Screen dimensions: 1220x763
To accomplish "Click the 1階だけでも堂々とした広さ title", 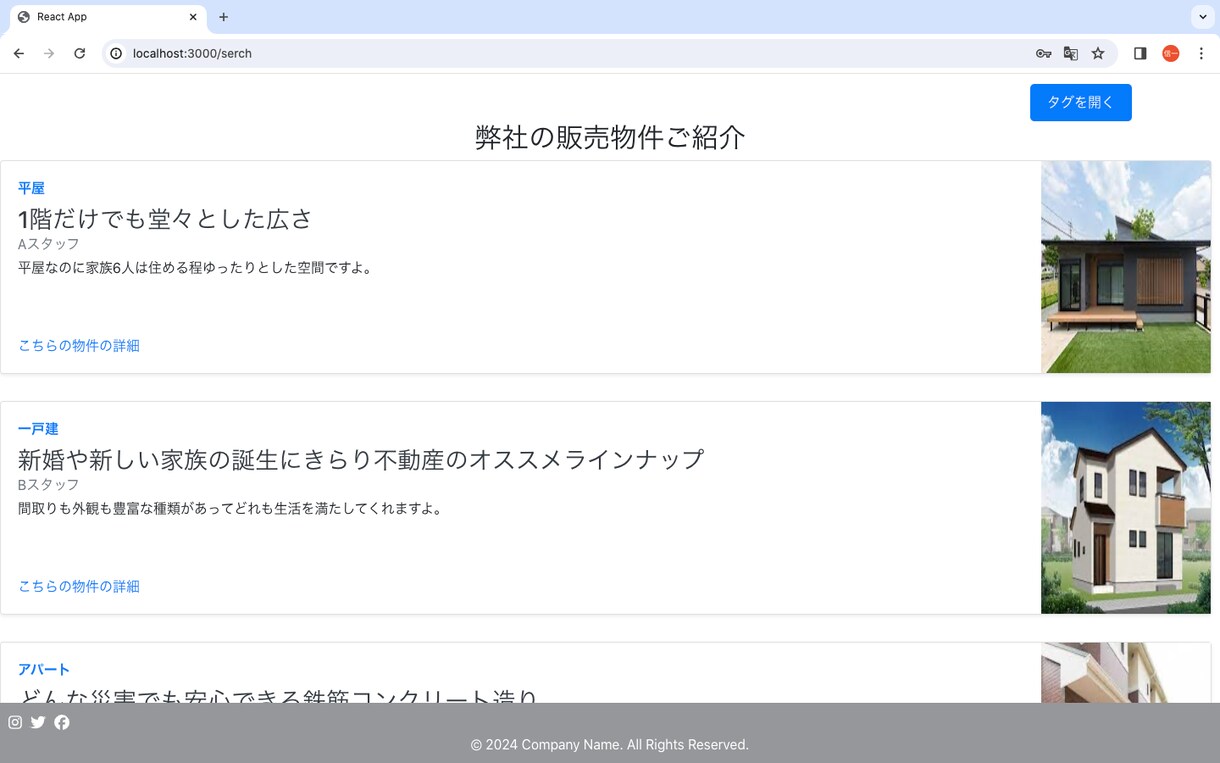I will click(x=165, y=218).
